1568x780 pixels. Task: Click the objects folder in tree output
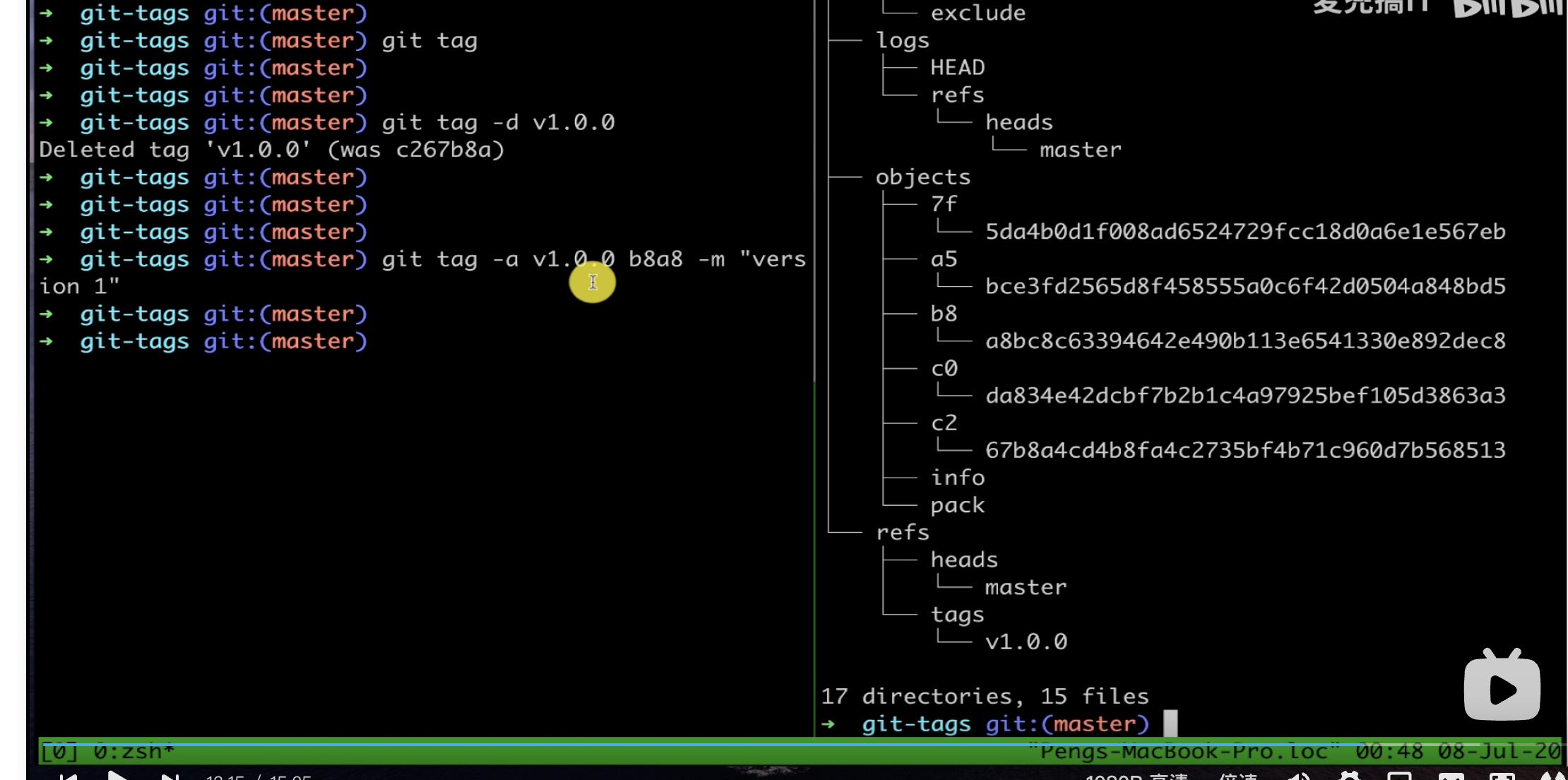pyautogui.click(x=922, y=177)
